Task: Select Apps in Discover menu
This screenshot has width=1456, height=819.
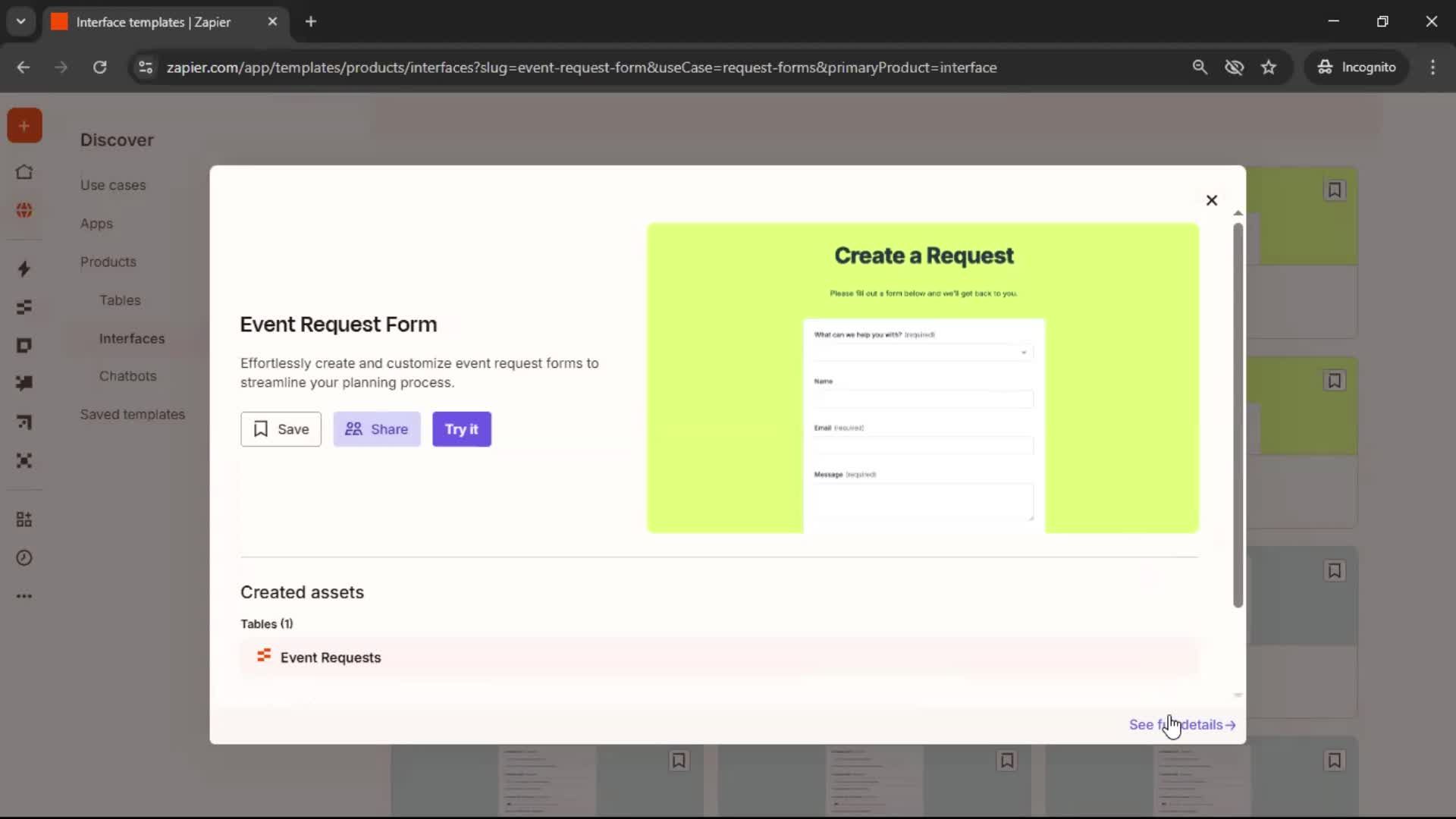Action: [96, 224]
